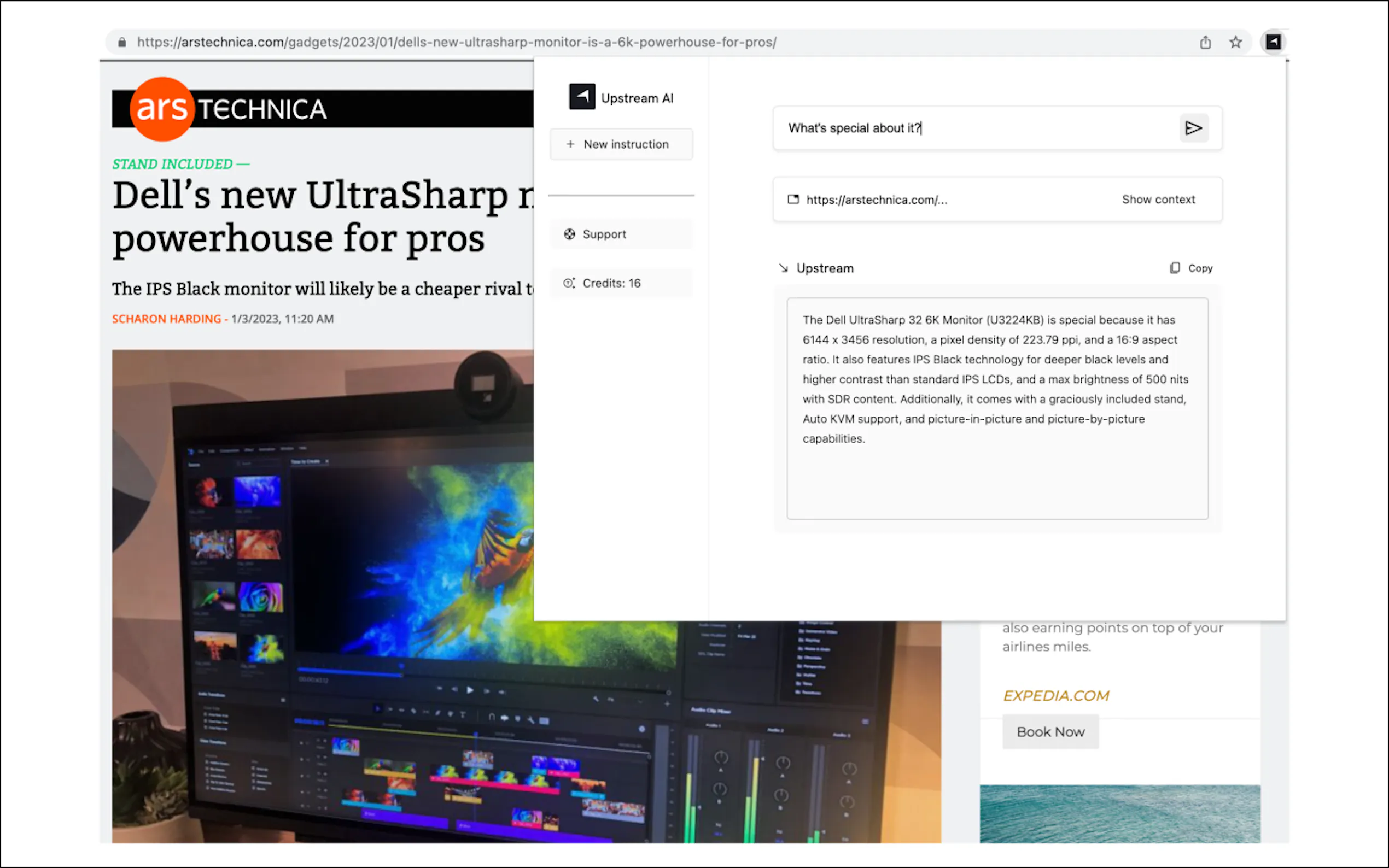Bookmark page with star icon

[1235, 42]
